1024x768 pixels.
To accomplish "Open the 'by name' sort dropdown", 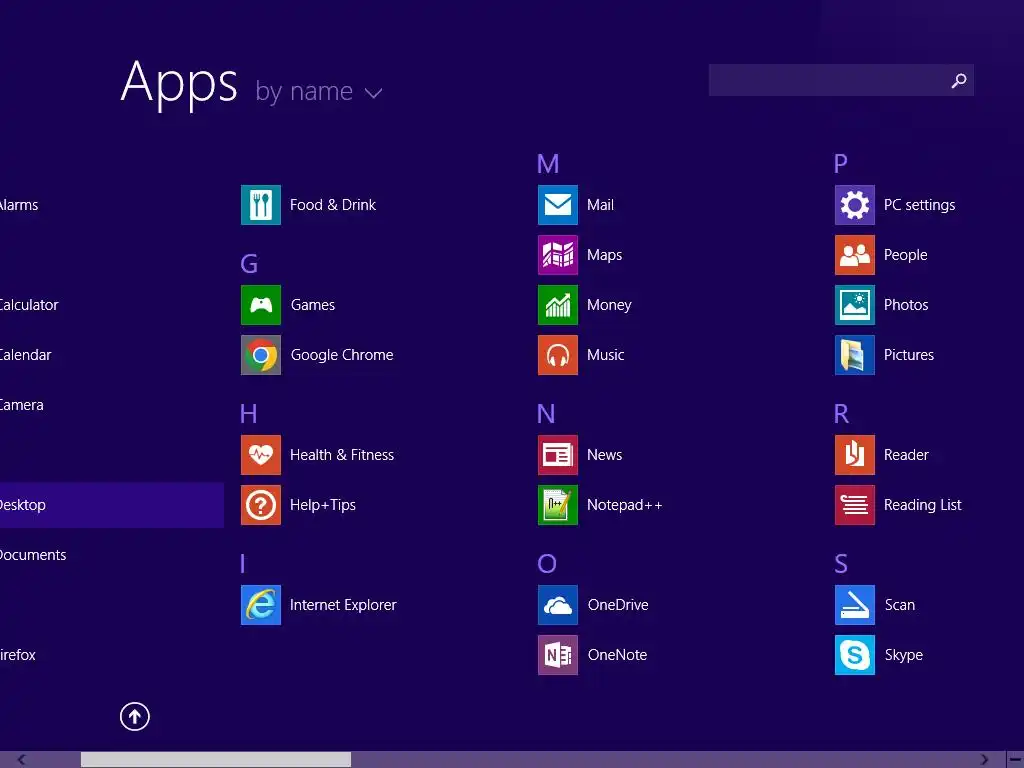I will (x=318, y=91).
